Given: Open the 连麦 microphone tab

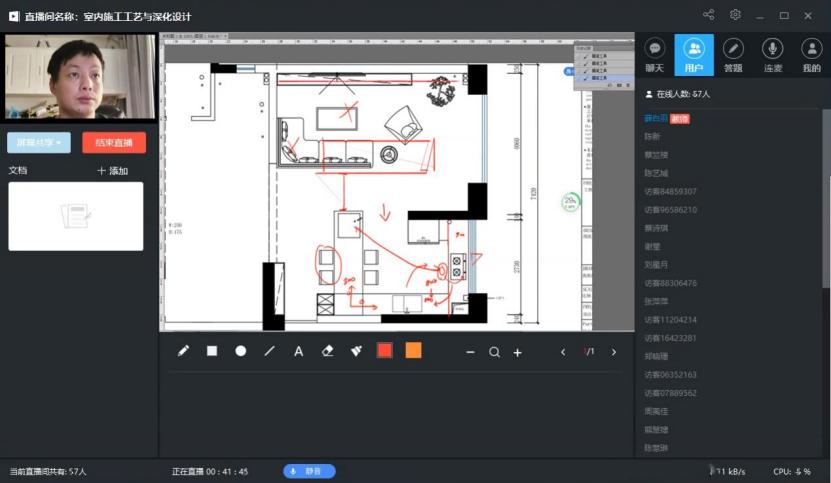Looking at the screenshot, I should pos(772,55).
